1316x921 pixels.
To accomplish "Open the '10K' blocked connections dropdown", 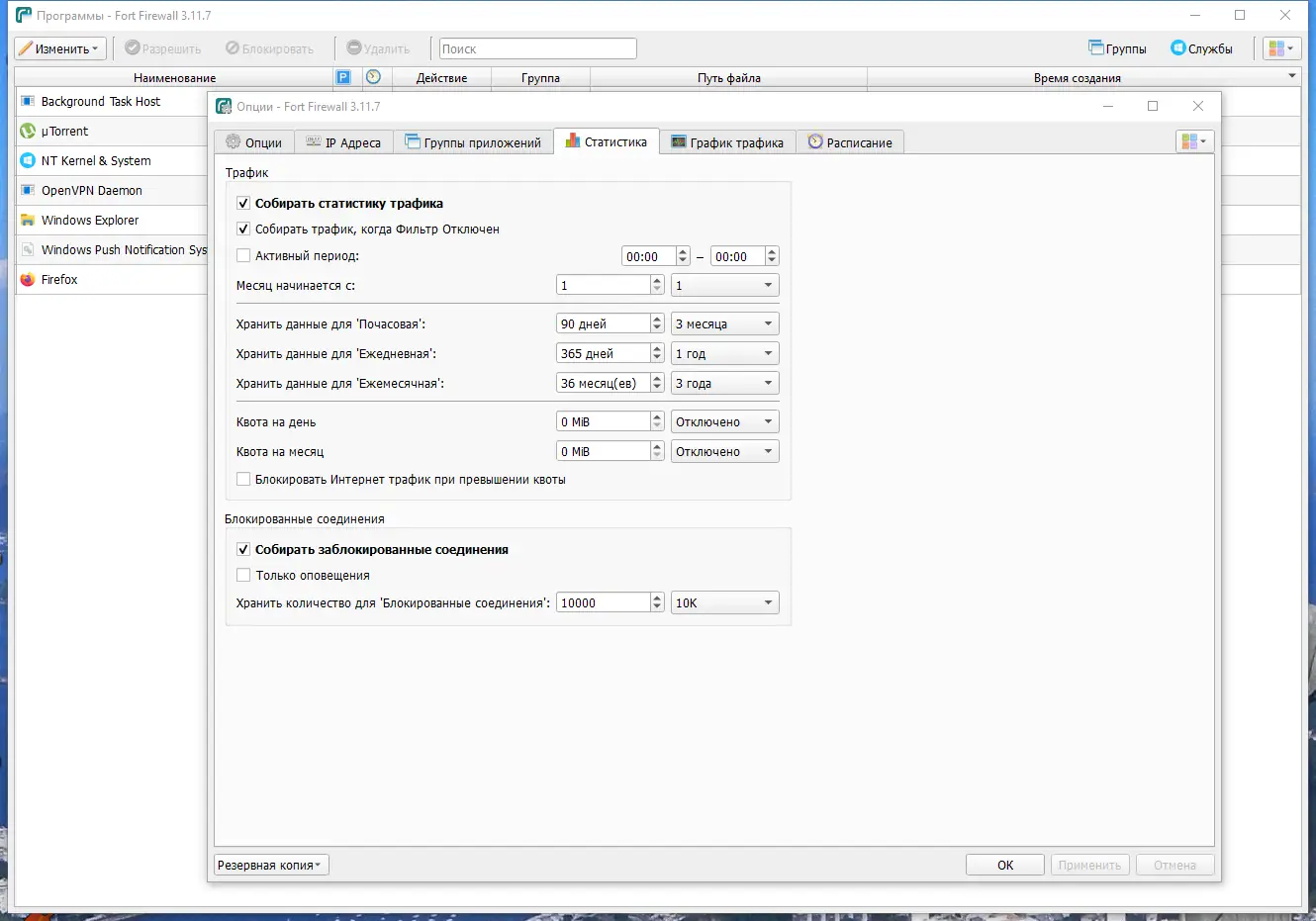I will 725,602.
